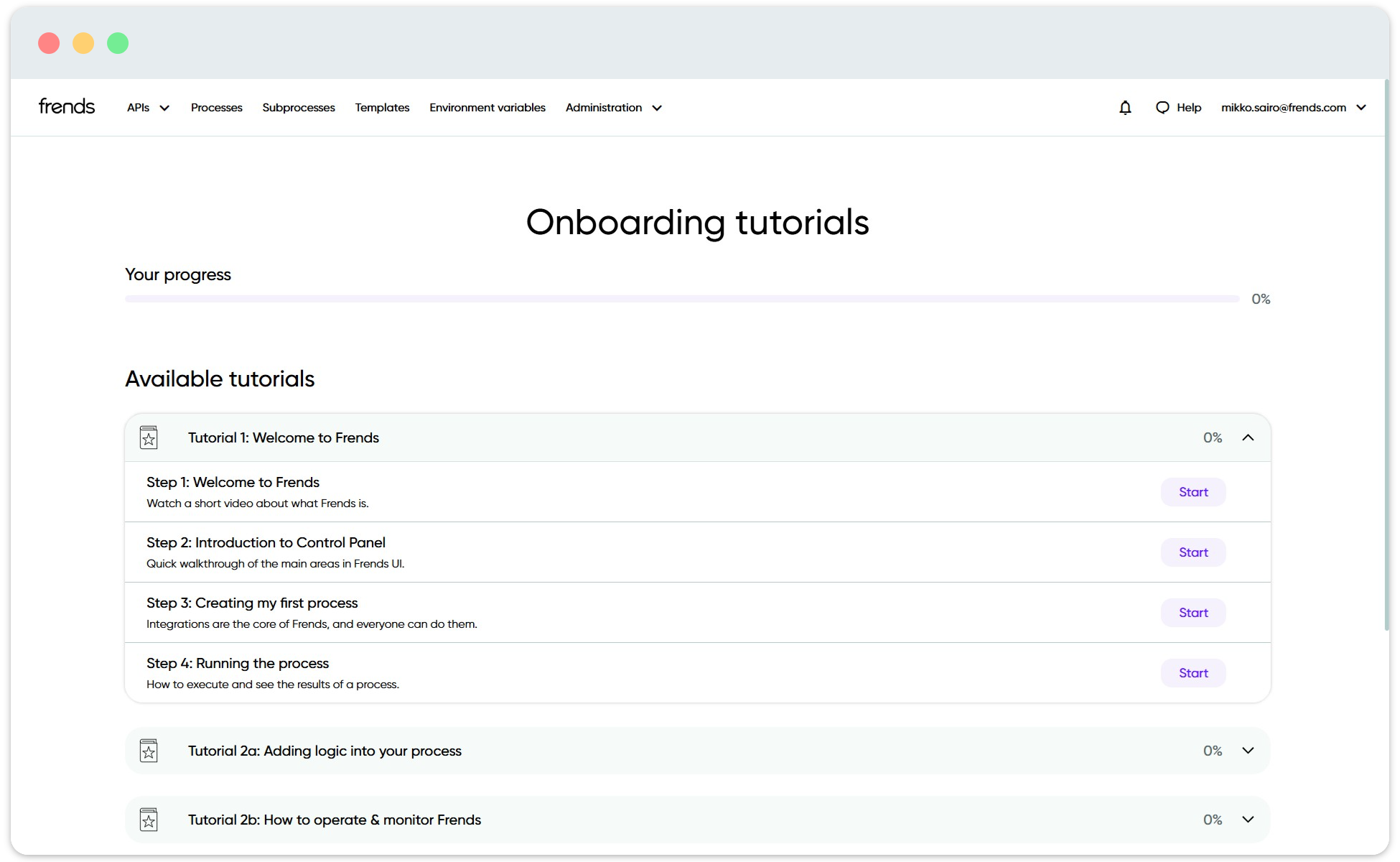Click the frends logo

click(x=66, y=106)
